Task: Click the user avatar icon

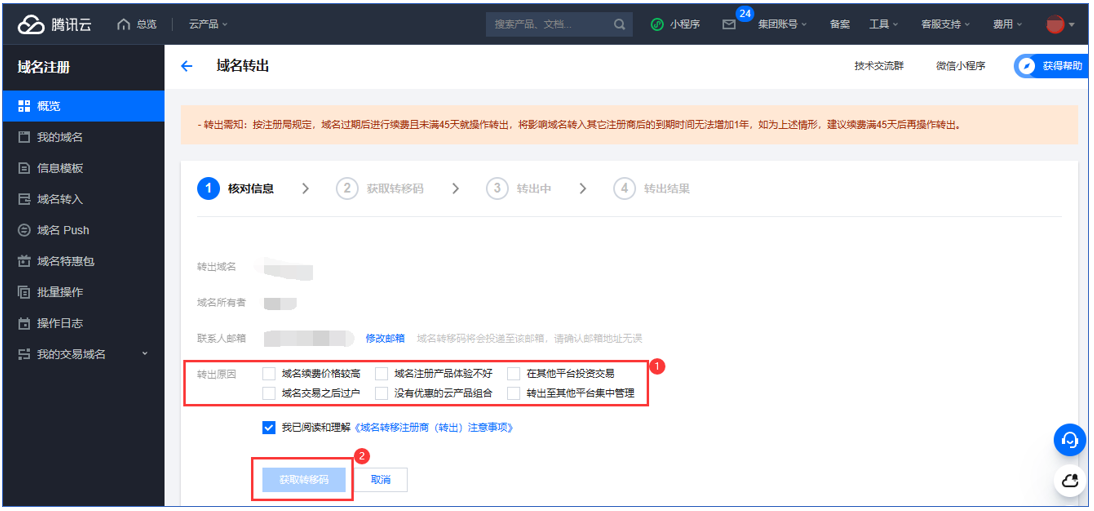Action: pyautogui.click(x=1055, y=24)
